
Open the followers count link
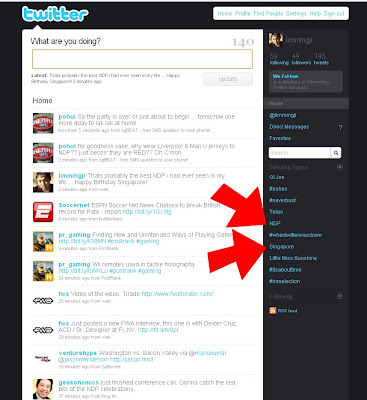coord(301,59)
